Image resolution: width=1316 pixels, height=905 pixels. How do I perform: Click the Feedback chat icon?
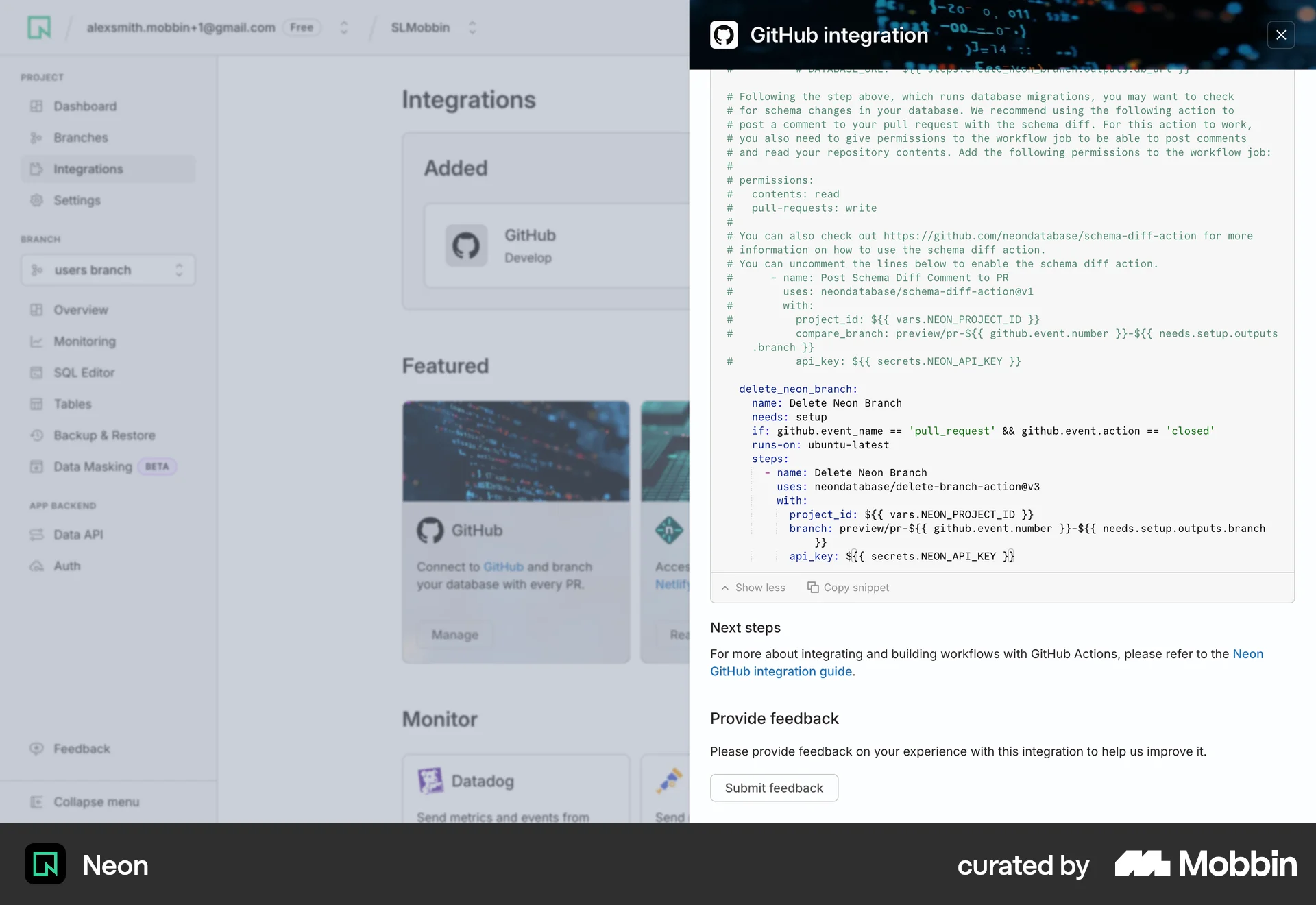pyautogui.click(x=36, y=749)
